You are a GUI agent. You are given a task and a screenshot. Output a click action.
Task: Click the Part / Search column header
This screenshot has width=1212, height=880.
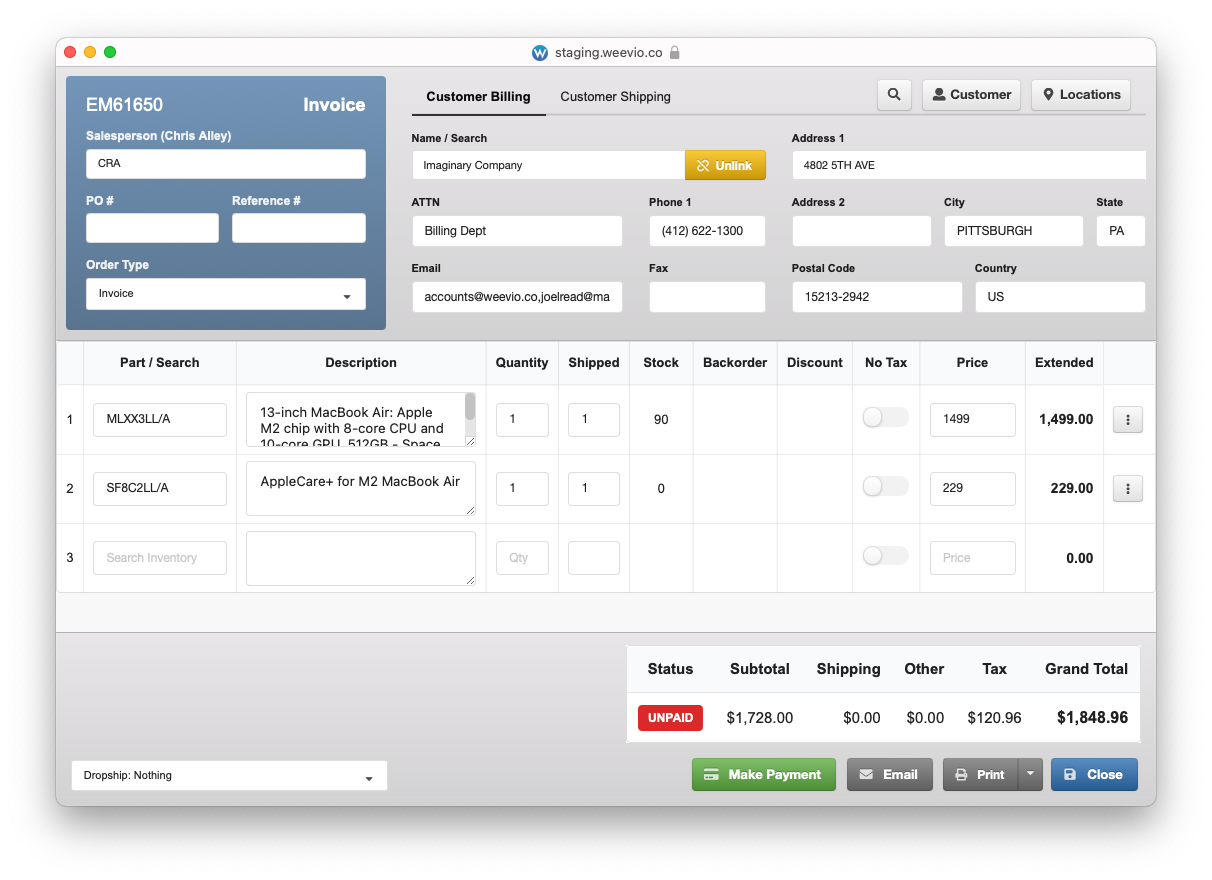click(x=160, y=363)
